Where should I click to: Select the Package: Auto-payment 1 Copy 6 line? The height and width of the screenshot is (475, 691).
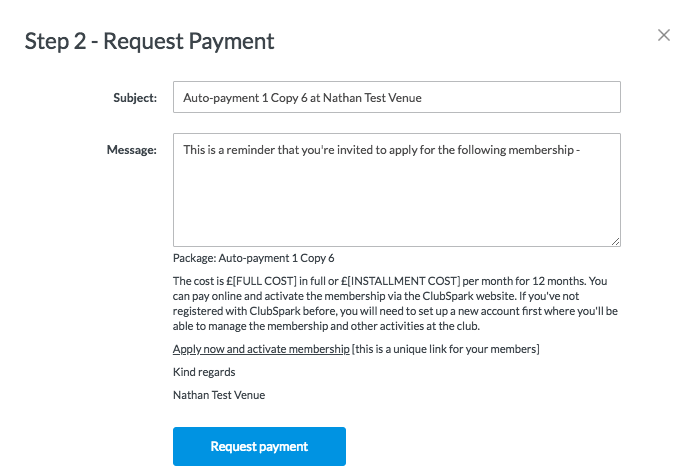tap(253, 257)
